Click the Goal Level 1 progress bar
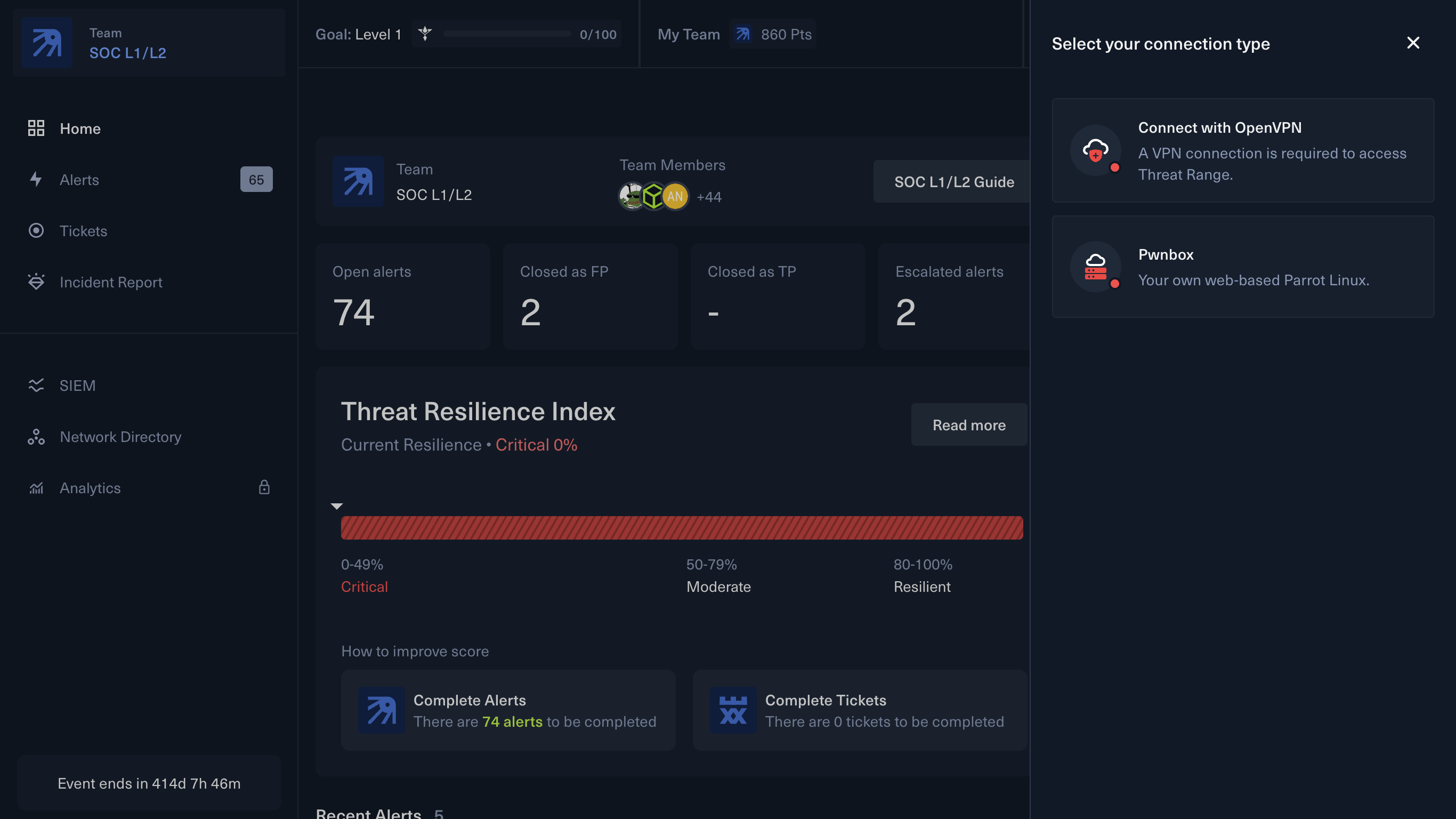1456x819 pixels. pyautogui.click(x=507, y=35)
